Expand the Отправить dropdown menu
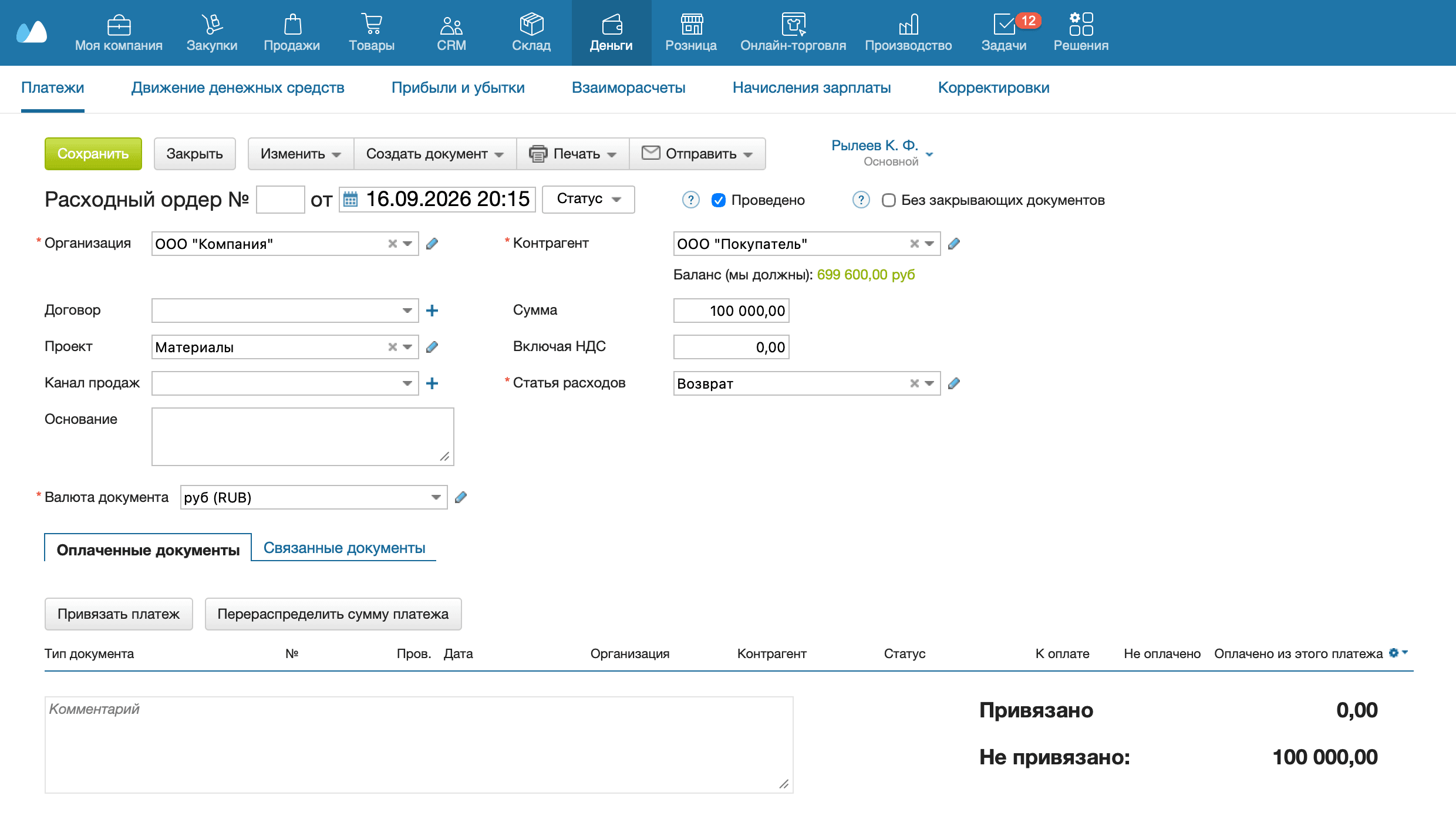This screenshot has width=1456, height=816. point(697,154)
